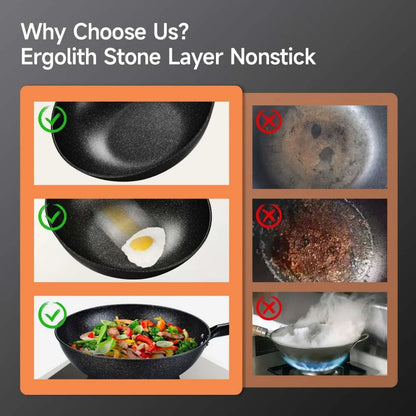416x416 pixels.
Task: Open the vegetable stir-fry wok photo
Action: coord(132,337)
